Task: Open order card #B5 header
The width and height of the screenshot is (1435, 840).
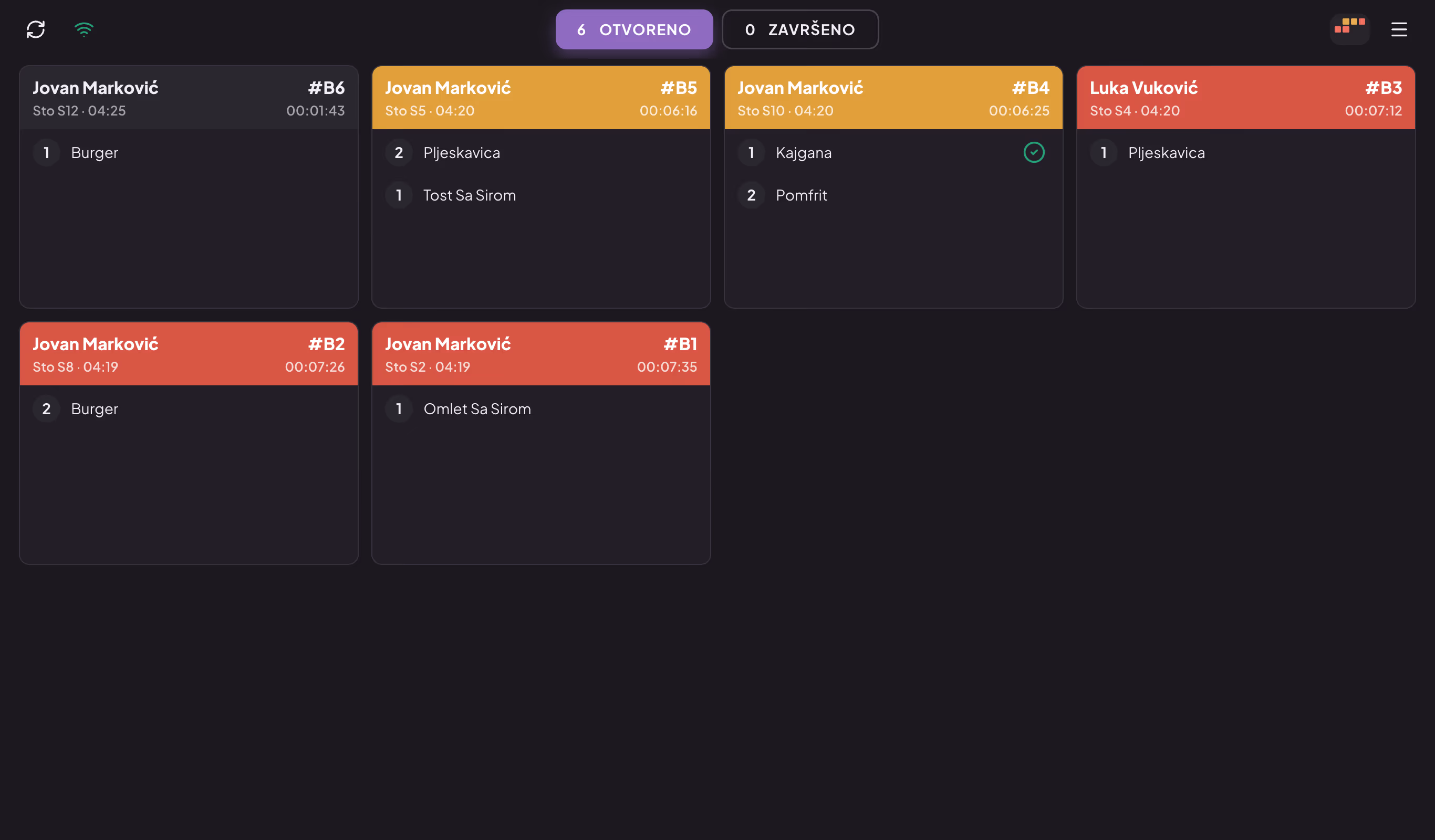Action: pyautogui.click(x=541, y=98)
